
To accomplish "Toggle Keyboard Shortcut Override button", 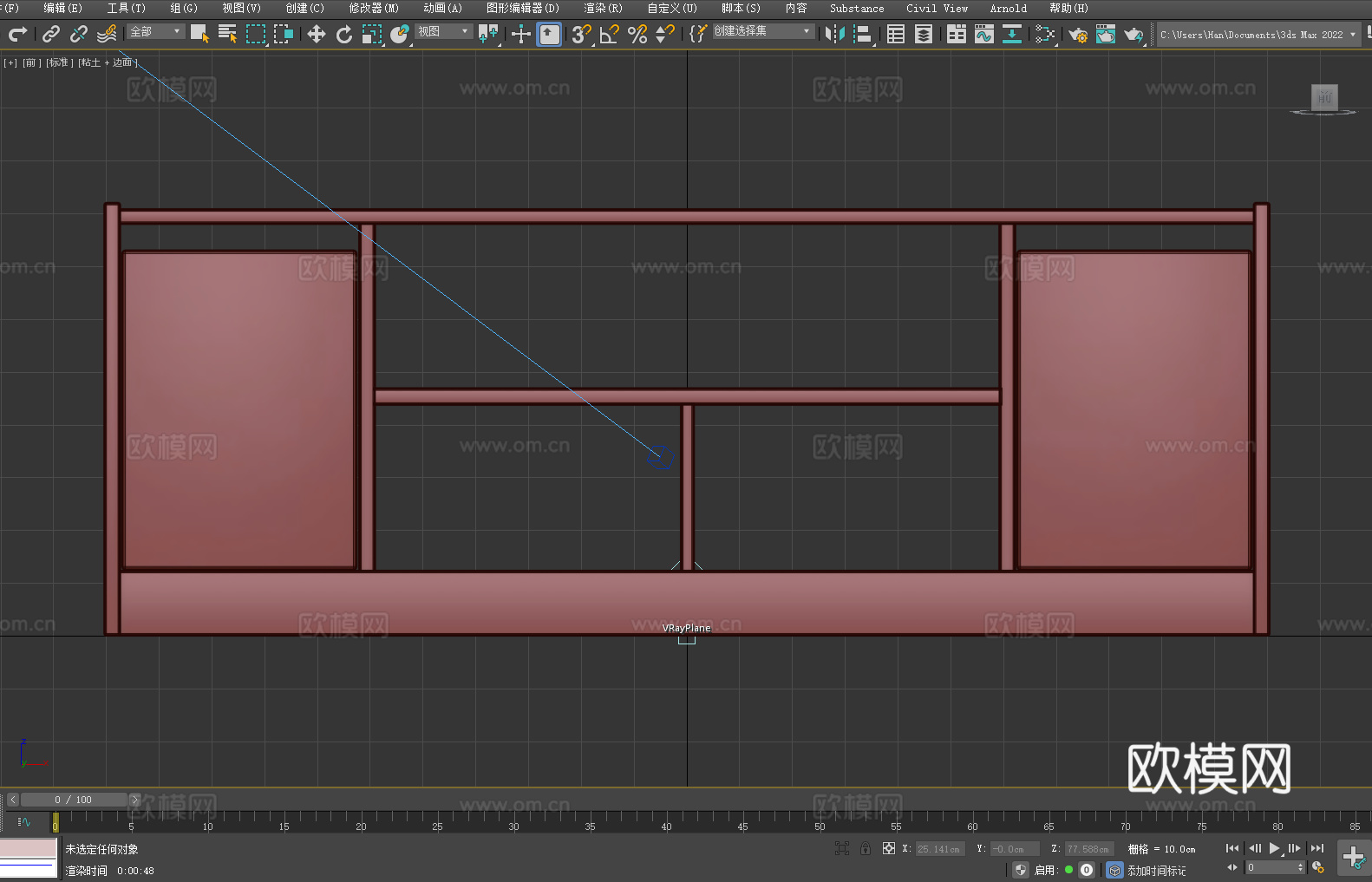I will pos(549,34).
